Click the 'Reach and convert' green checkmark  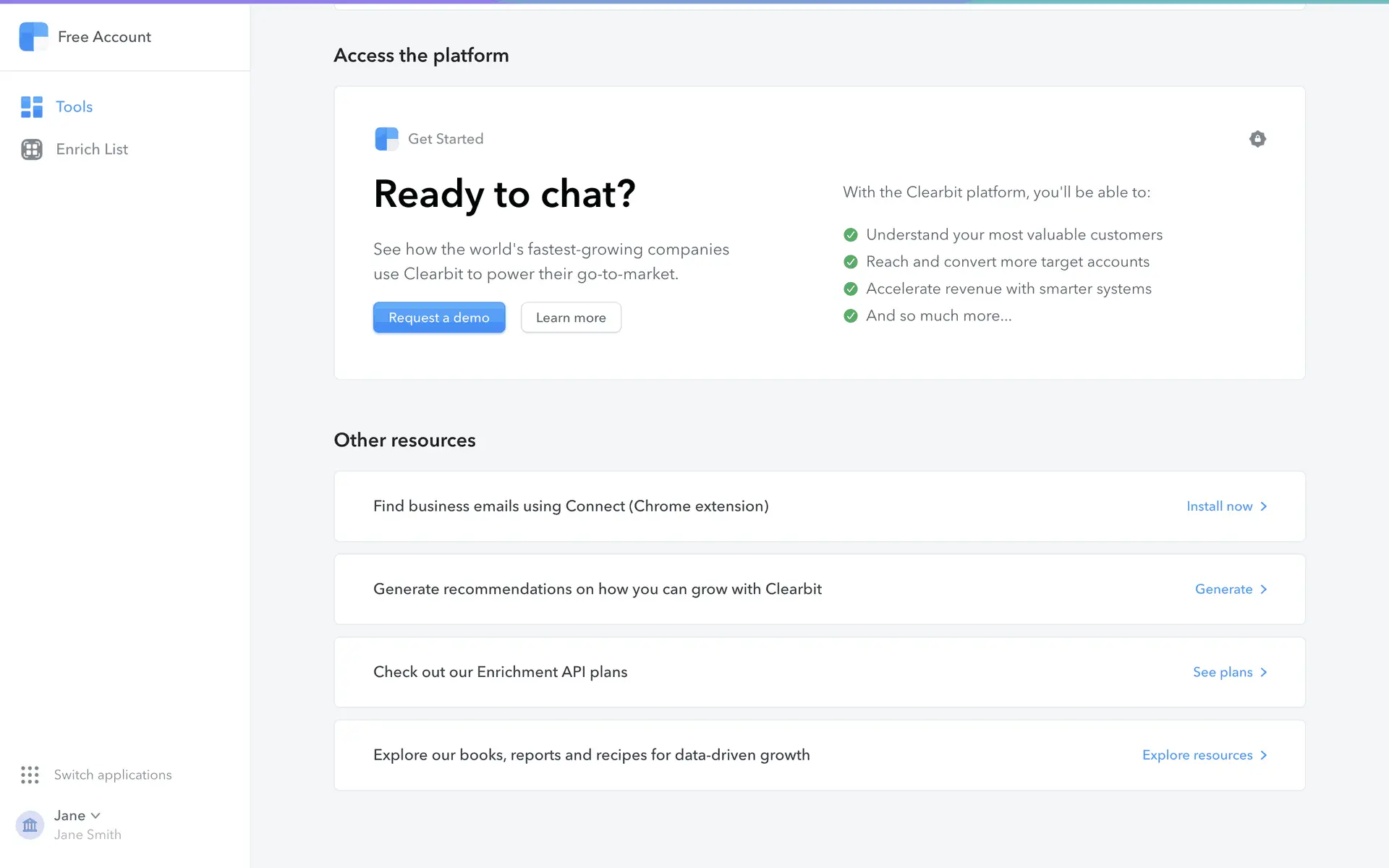point(851,262)
